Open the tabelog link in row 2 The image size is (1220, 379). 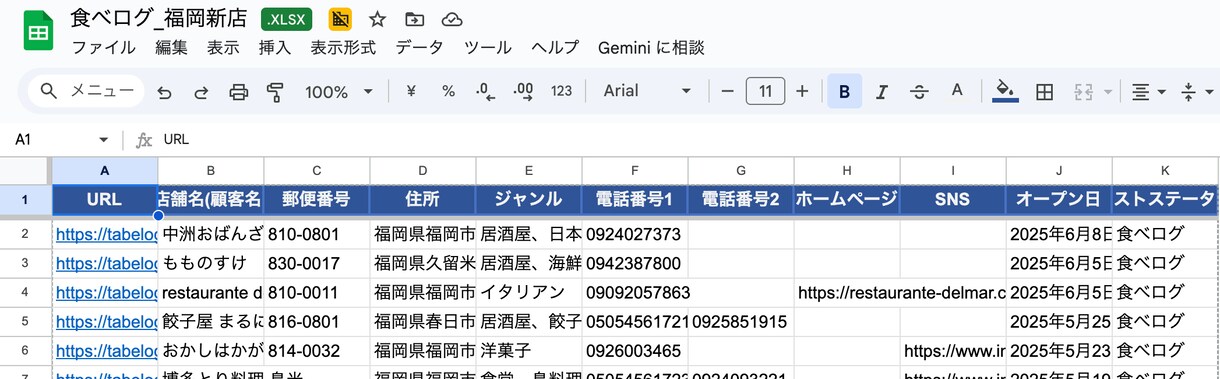pyautogui.click(x=107, y=235)
